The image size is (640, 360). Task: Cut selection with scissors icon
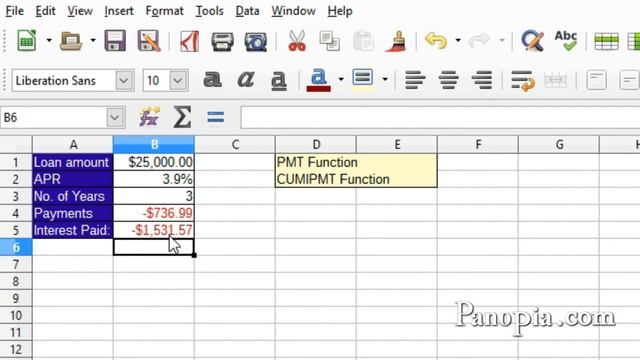tap(297, 41)
